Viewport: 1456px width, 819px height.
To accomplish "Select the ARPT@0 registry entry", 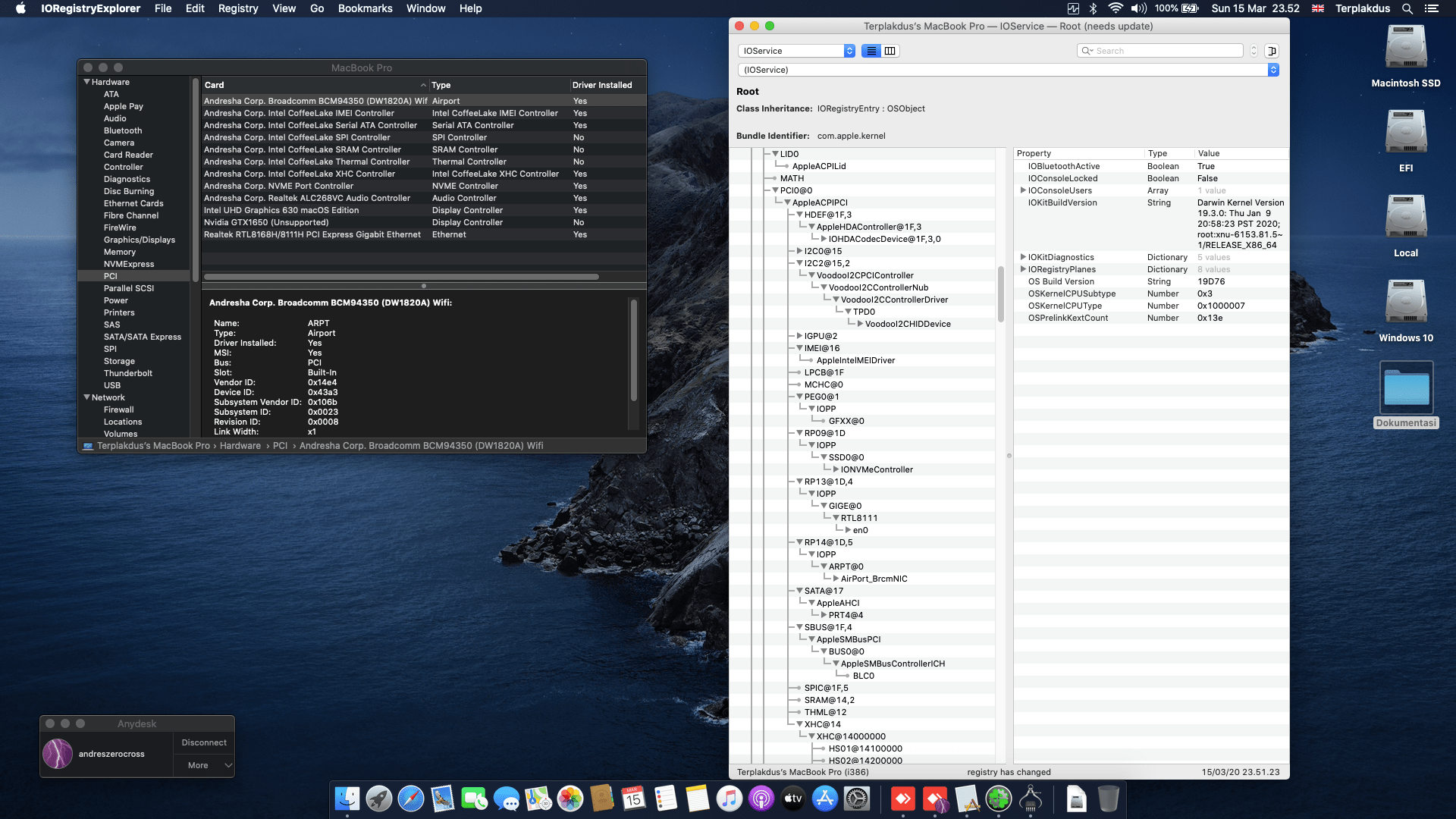I will pos(846,566).
